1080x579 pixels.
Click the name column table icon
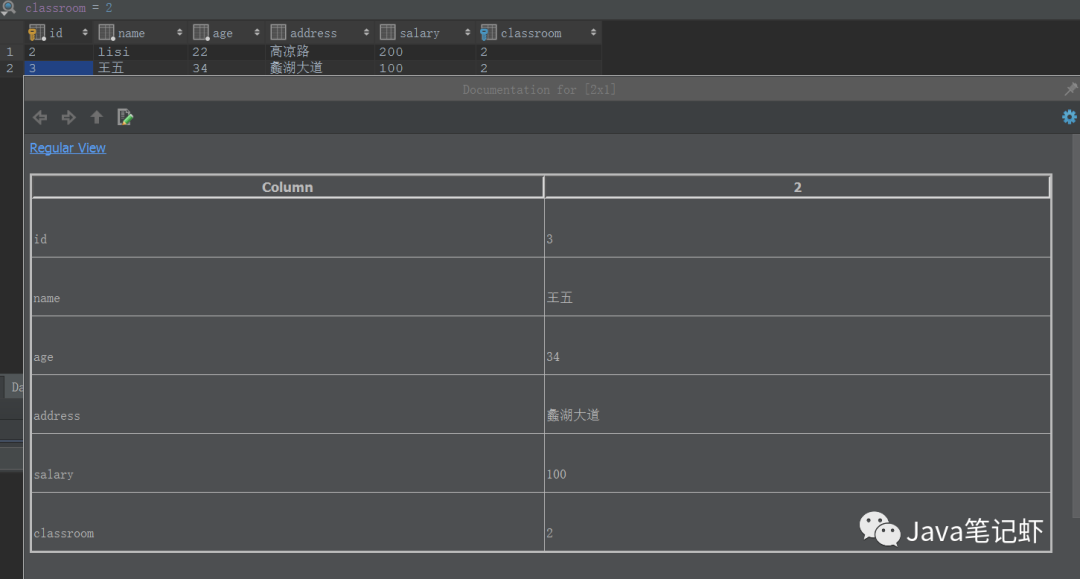point(106,32)
